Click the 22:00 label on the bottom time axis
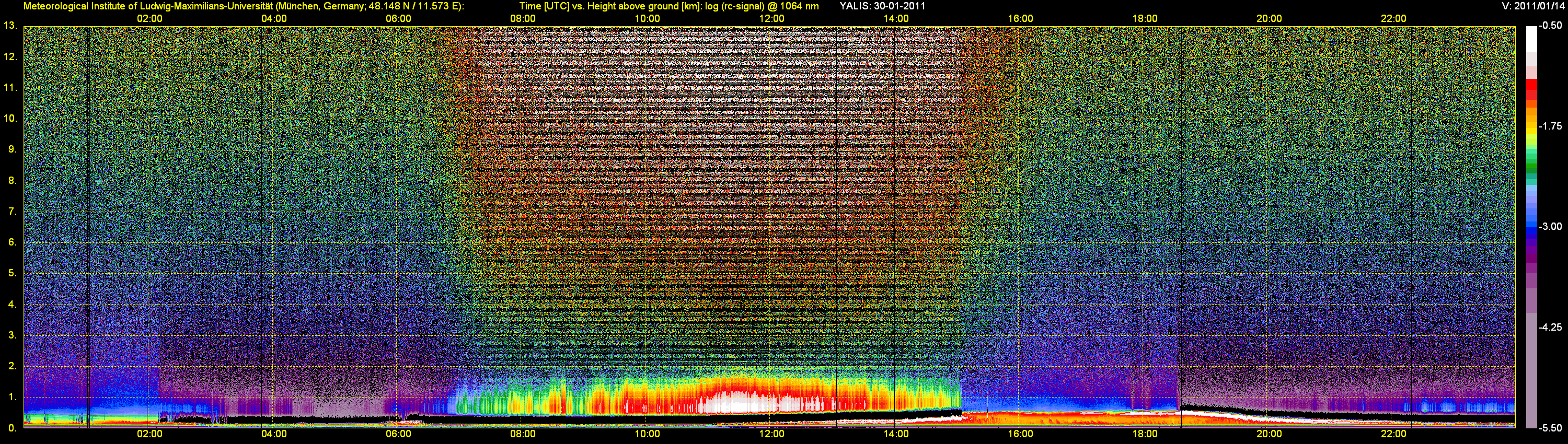Image resolution: width=1568 pixels, height=444 pixels. [x=1393, y=434]
